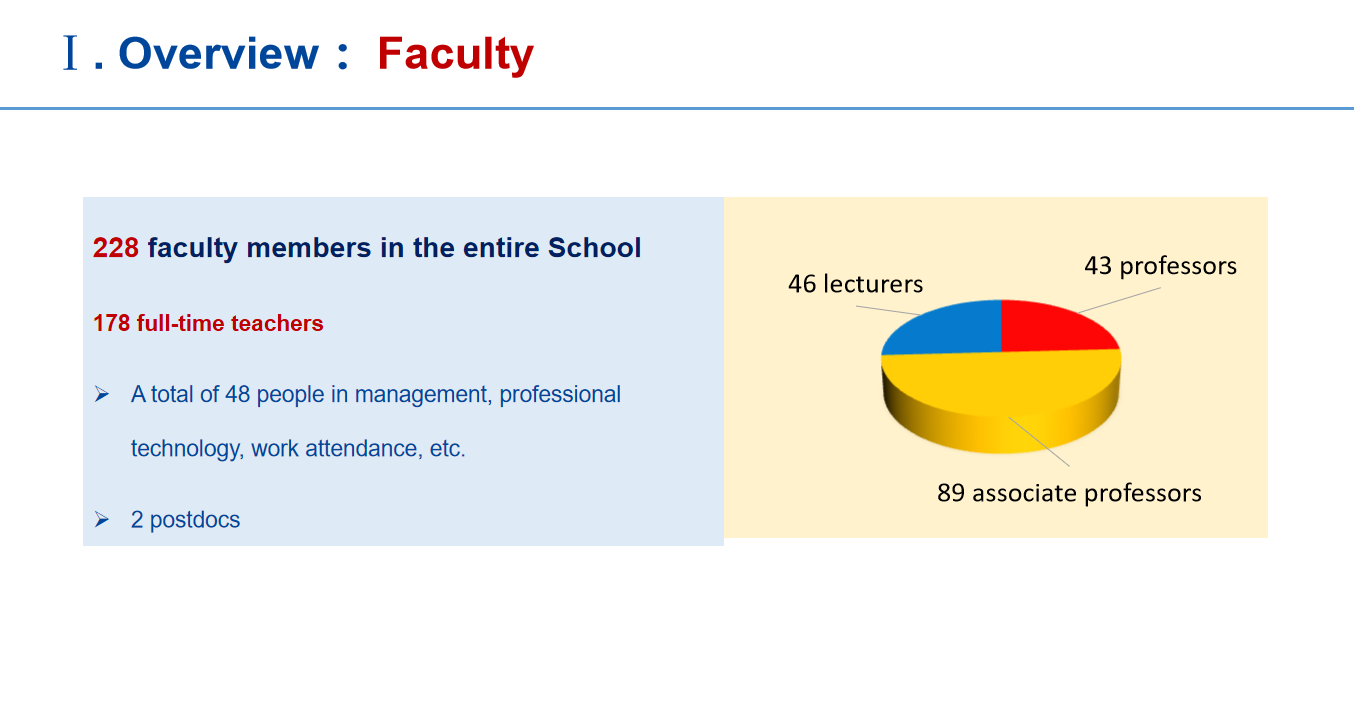1354x725 pixels.
Task: Click 'A total of 48 people in management' text
Action: coord(312,395)
